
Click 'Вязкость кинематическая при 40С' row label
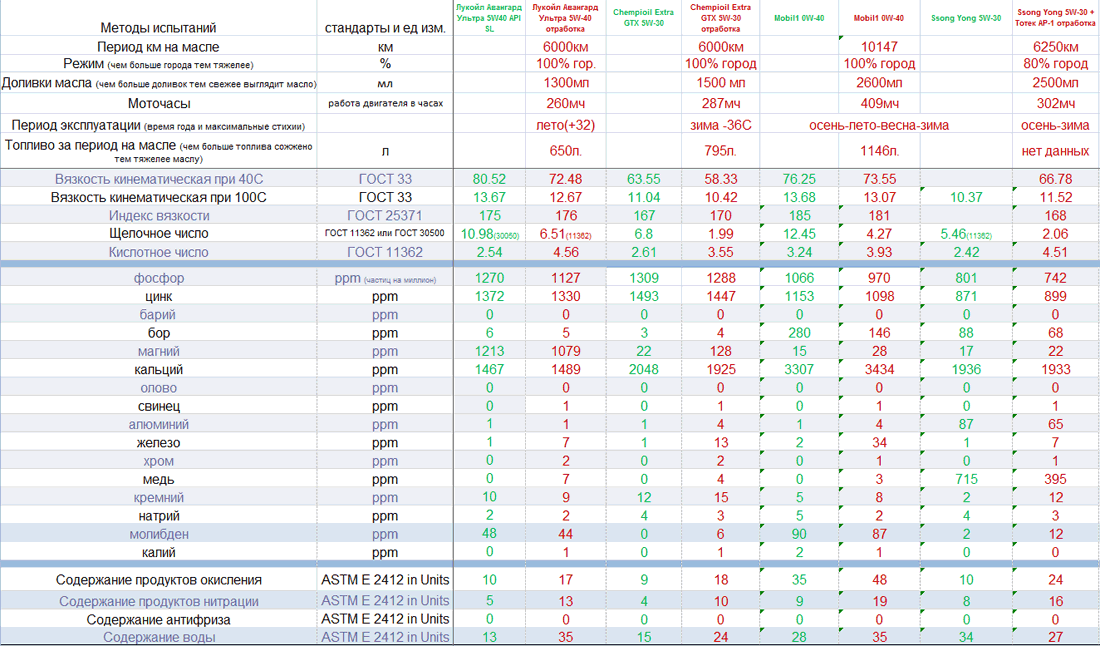tap(159, 180)
